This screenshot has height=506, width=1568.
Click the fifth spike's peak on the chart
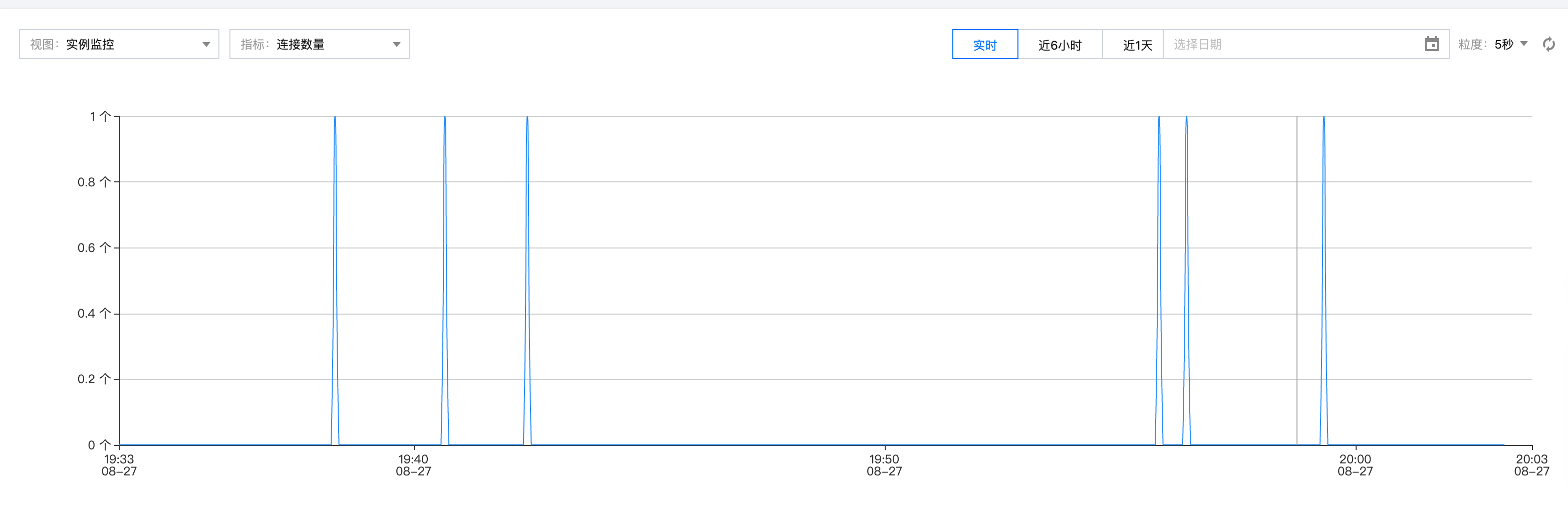(x=1186, y=118)
